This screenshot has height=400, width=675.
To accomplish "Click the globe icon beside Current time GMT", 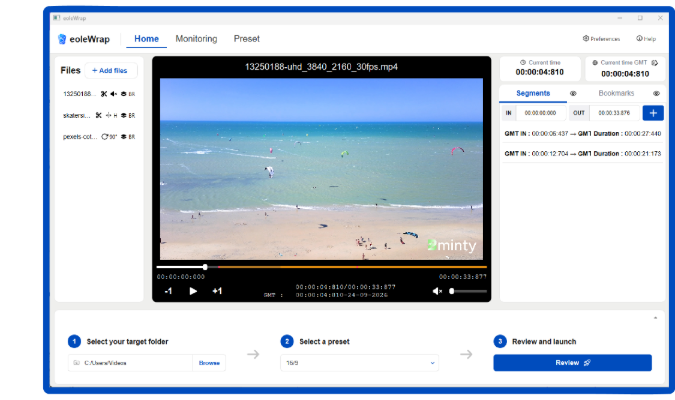I will tap(595, 63).
